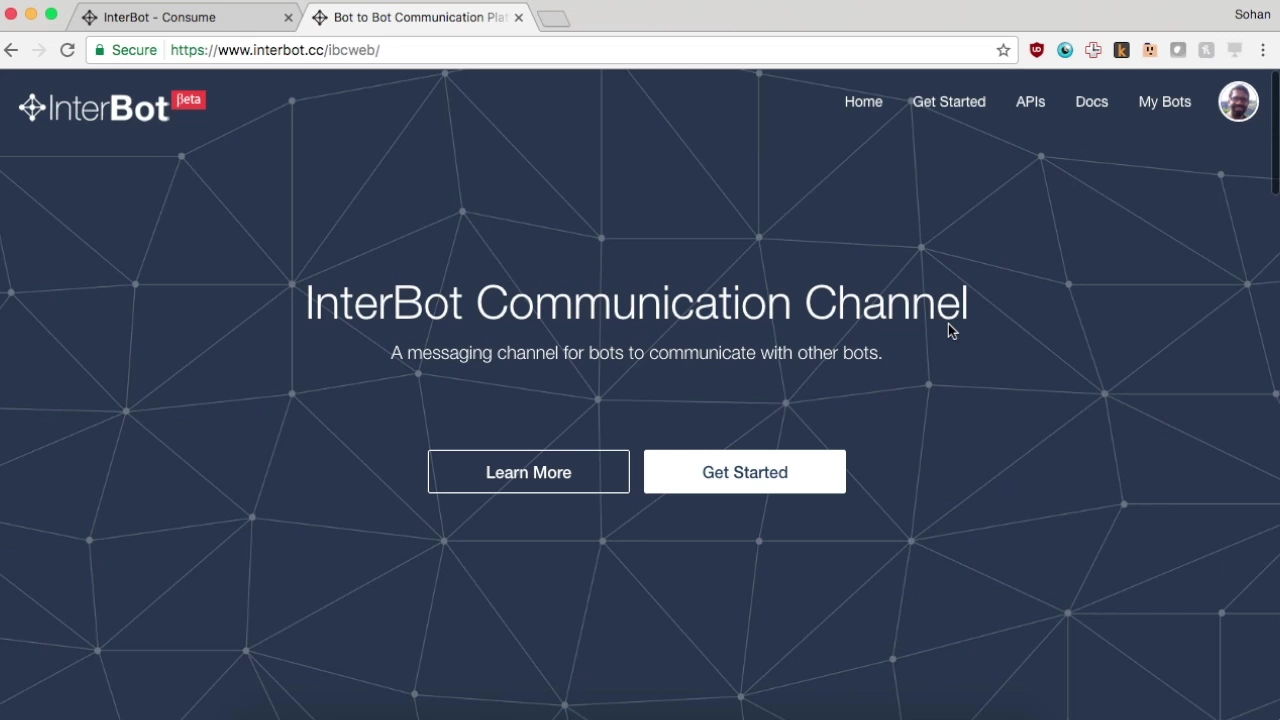This screenshot has width=1280, height=720.
Task: Click the blue eye extension icon
Action: 1065,50
